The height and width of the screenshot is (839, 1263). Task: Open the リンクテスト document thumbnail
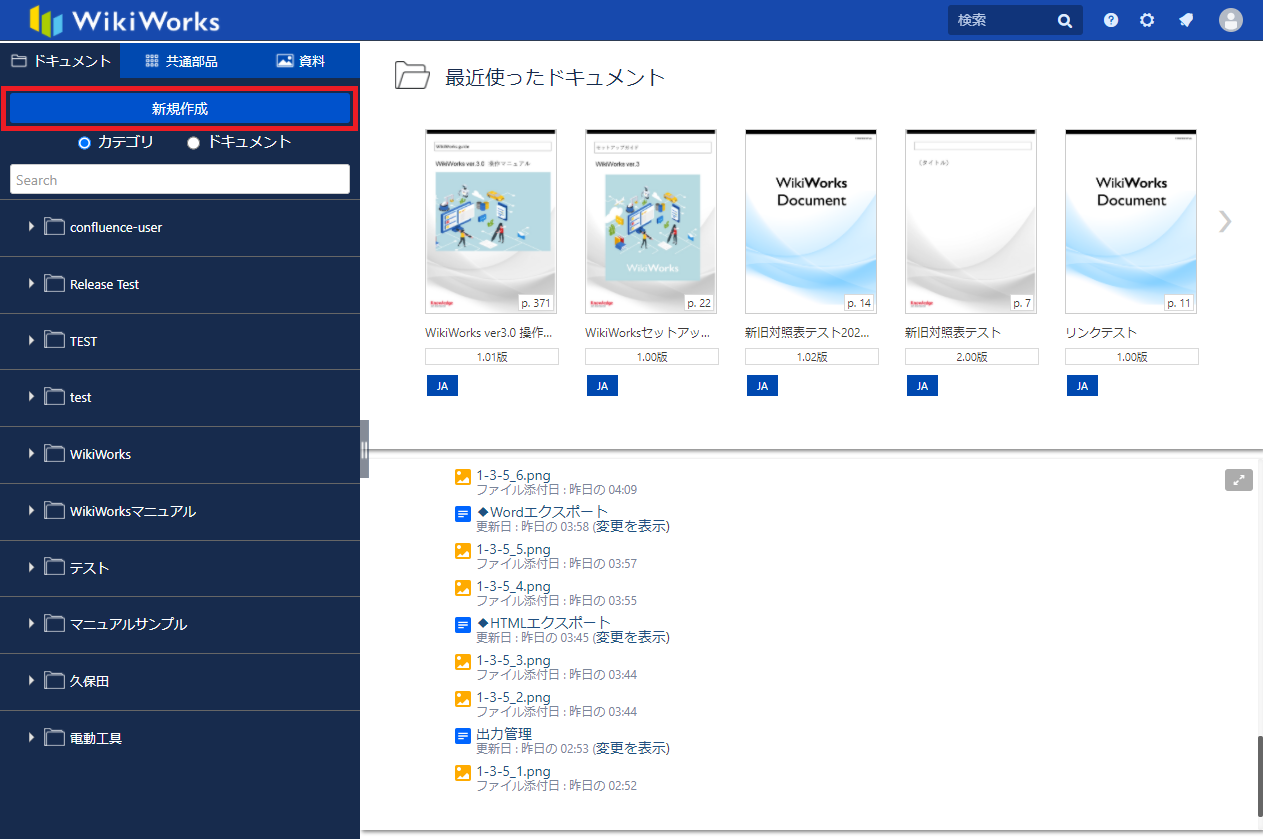pyautogui.click(x=1131, y=222)
